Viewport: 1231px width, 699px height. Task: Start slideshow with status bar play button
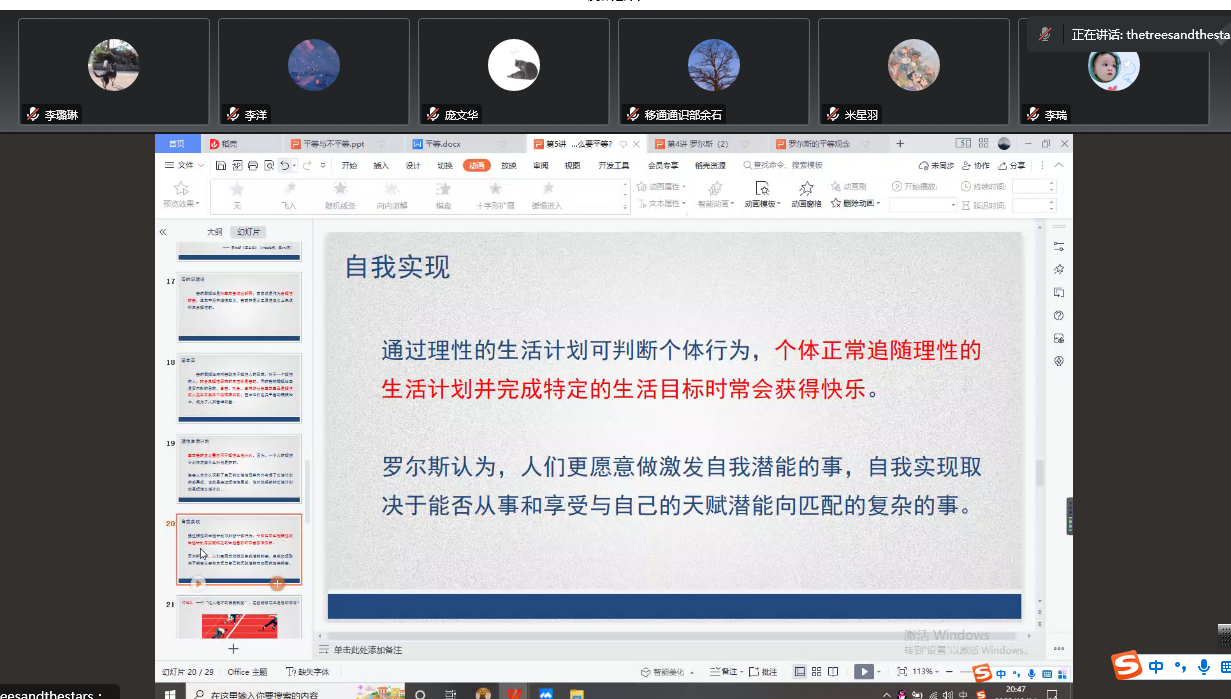pyautogui.click(x=862, y=672)
